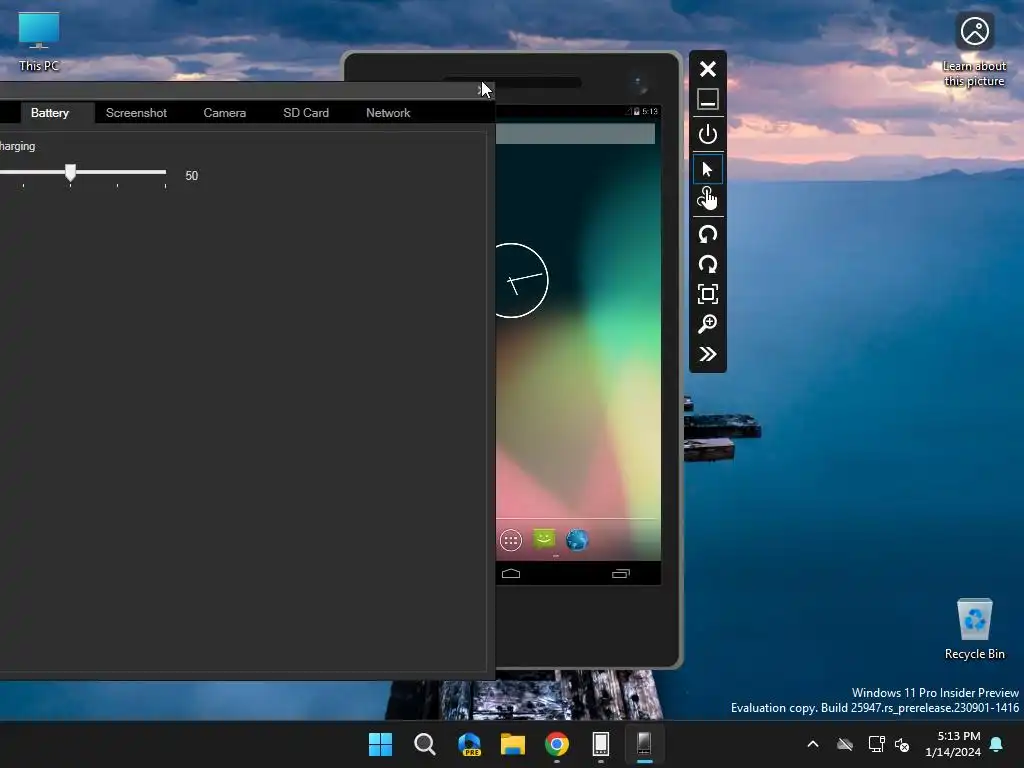This screenshot has height=768, width=1024.
Task: Open the Screenshot tab
Action: 136,113
